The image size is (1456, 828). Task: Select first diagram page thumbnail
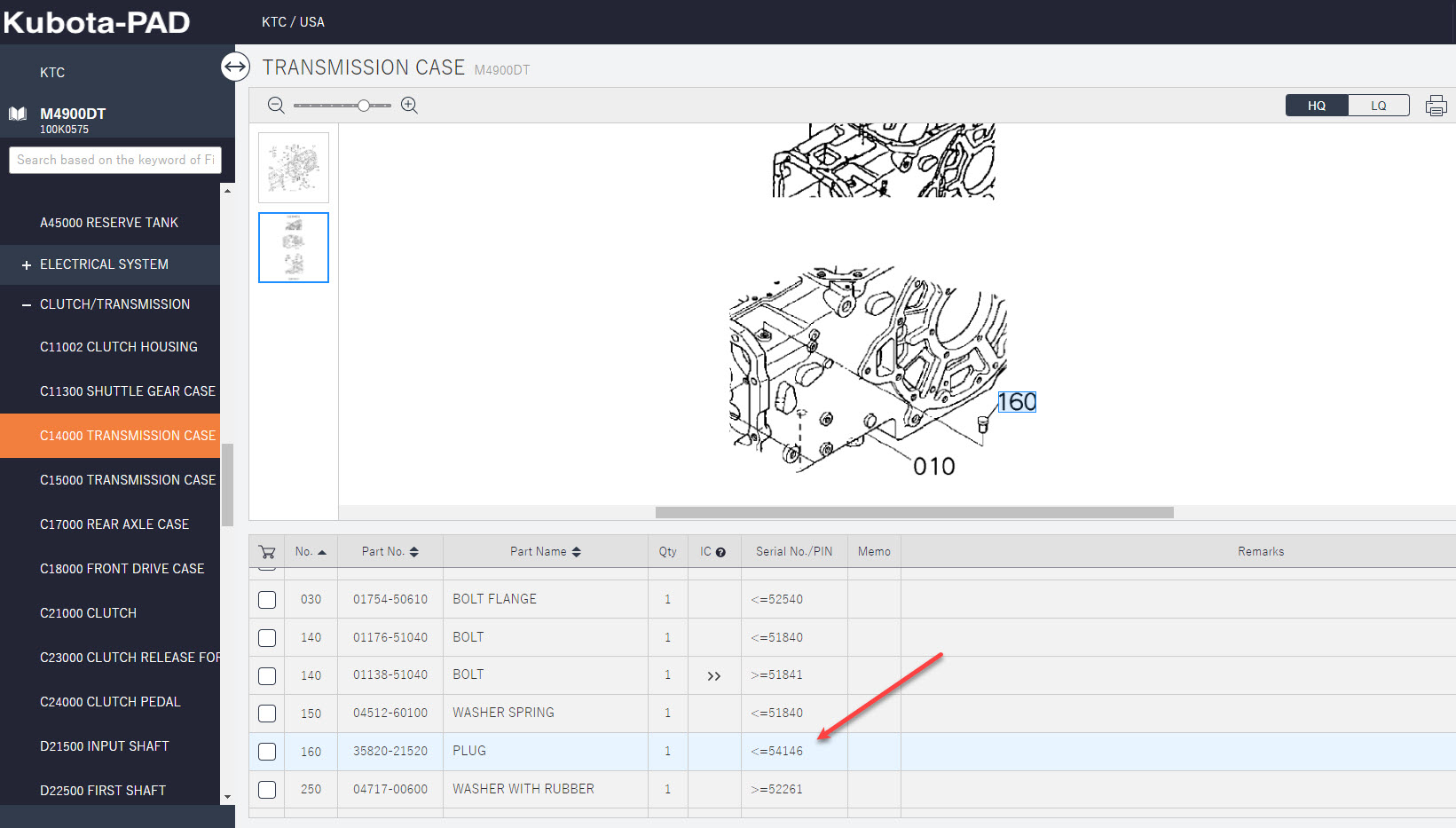point(294,168)
